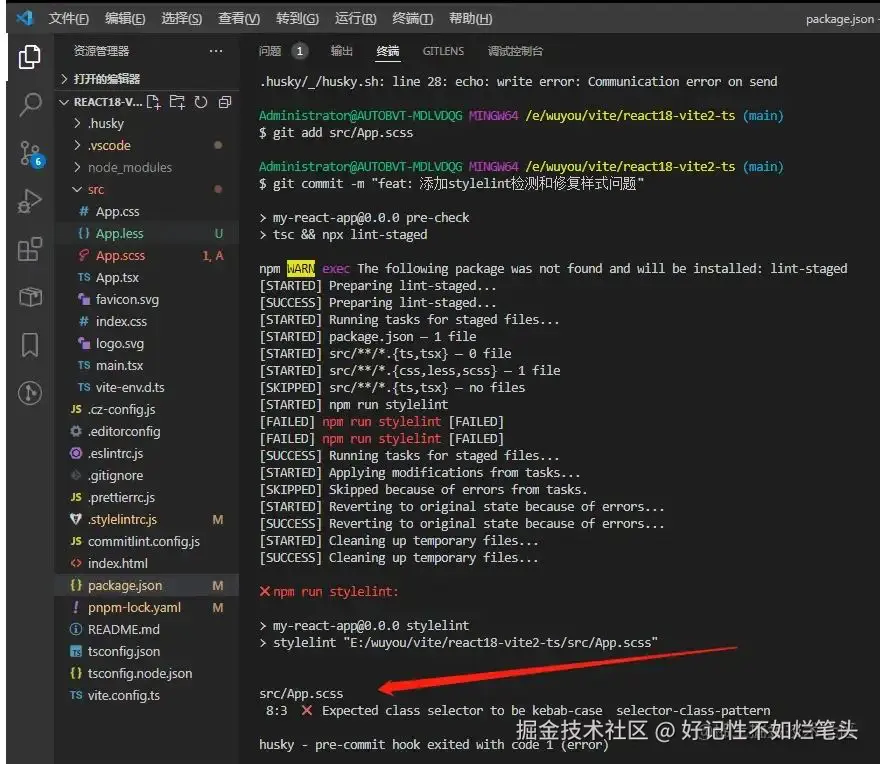Expand the .husky folder
The height and width of the screenshot is (764, 880).
147,123
